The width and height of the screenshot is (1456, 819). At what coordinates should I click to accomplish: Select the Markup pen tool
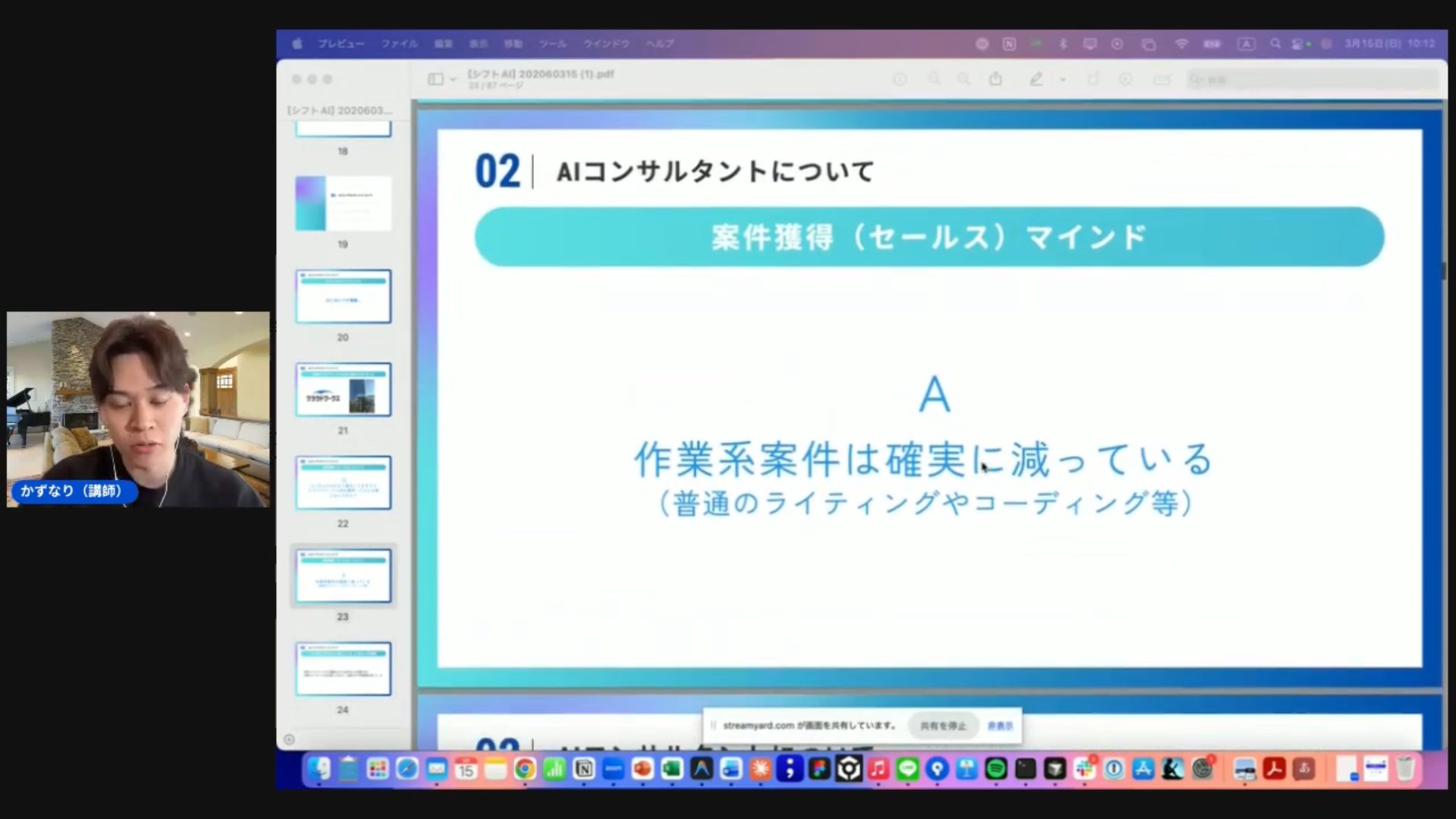1035,79
